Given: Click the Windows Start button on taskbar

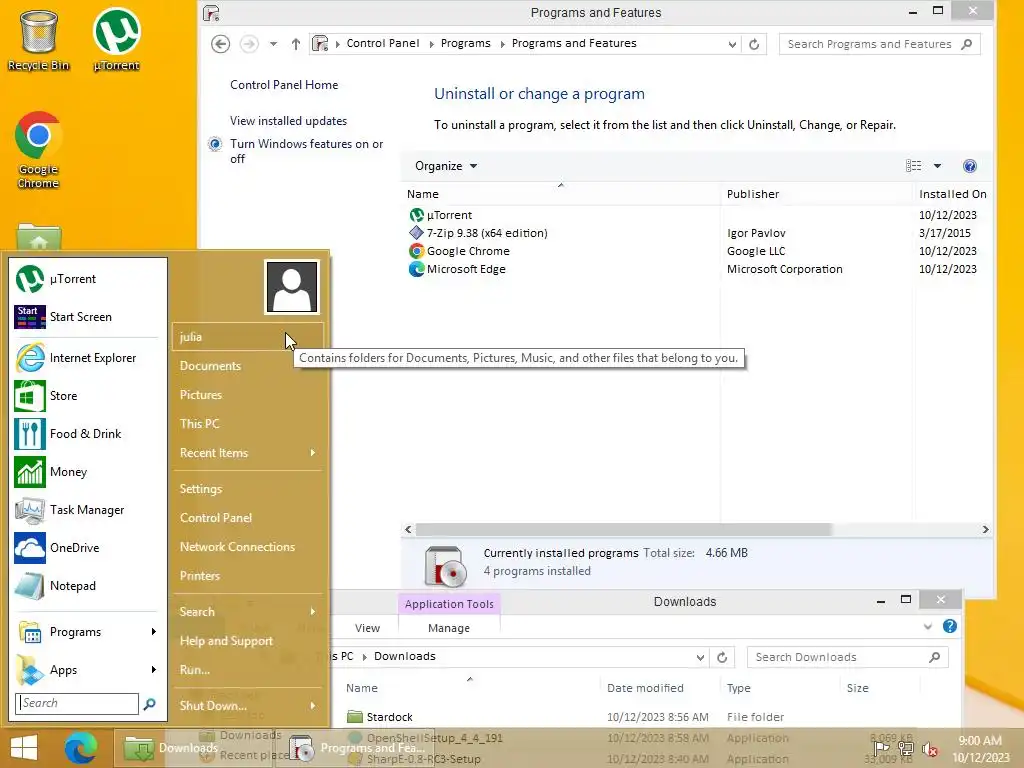Looking at the screenshot, I should (24, 748).
